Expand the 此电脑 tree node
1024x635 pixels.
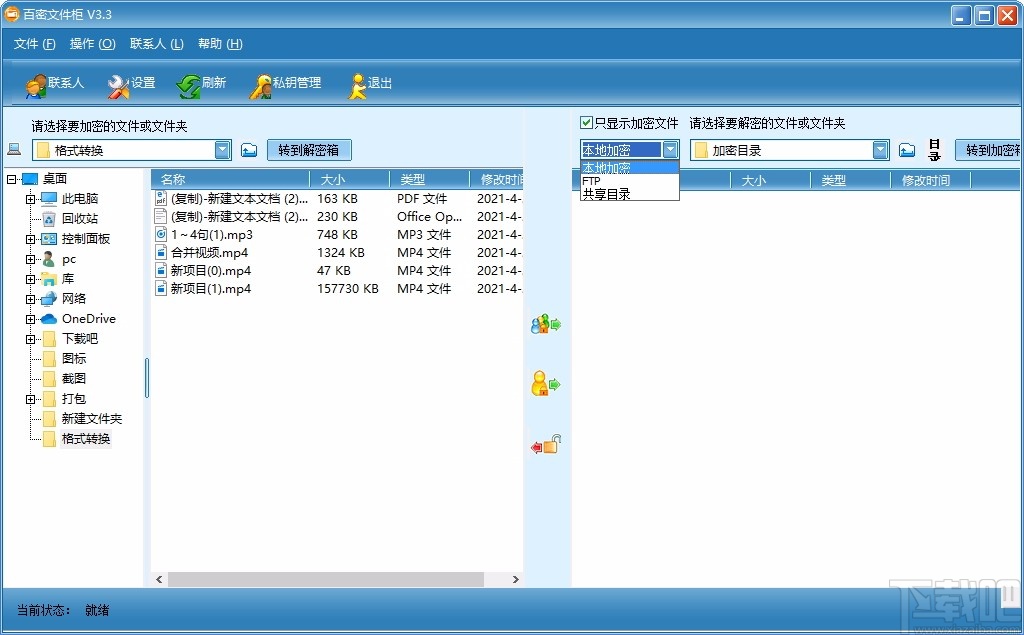point(30,198)
